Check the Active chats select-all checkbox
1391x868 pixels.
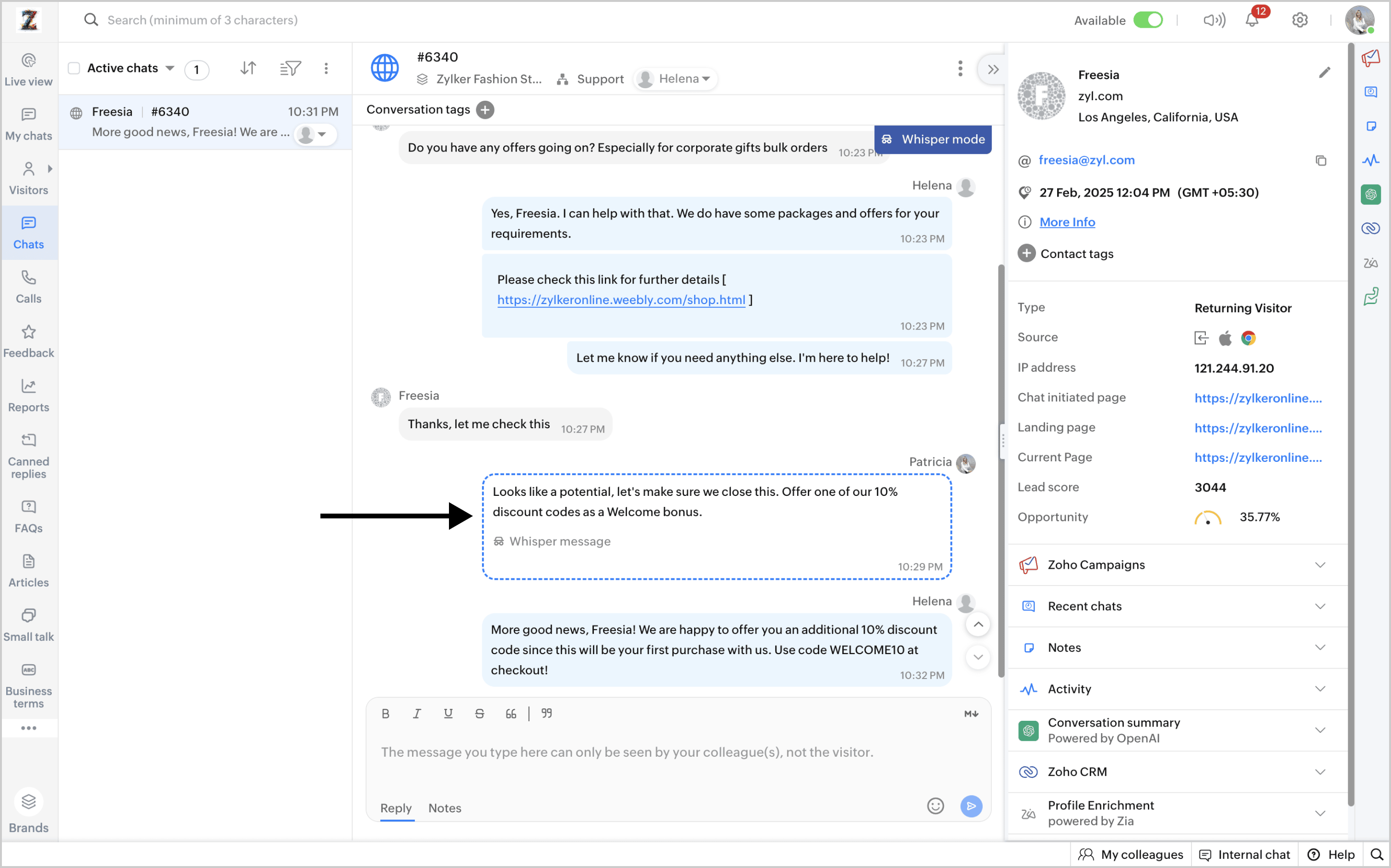tap(74, 68)
